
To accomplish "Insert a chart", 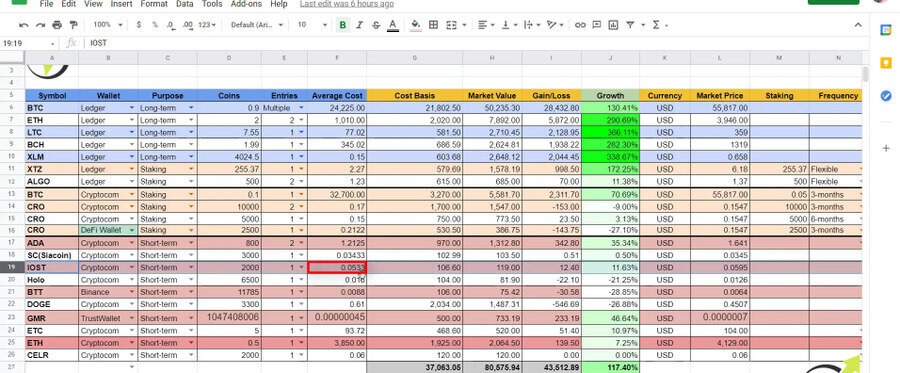I will click(x=614, y=25).
